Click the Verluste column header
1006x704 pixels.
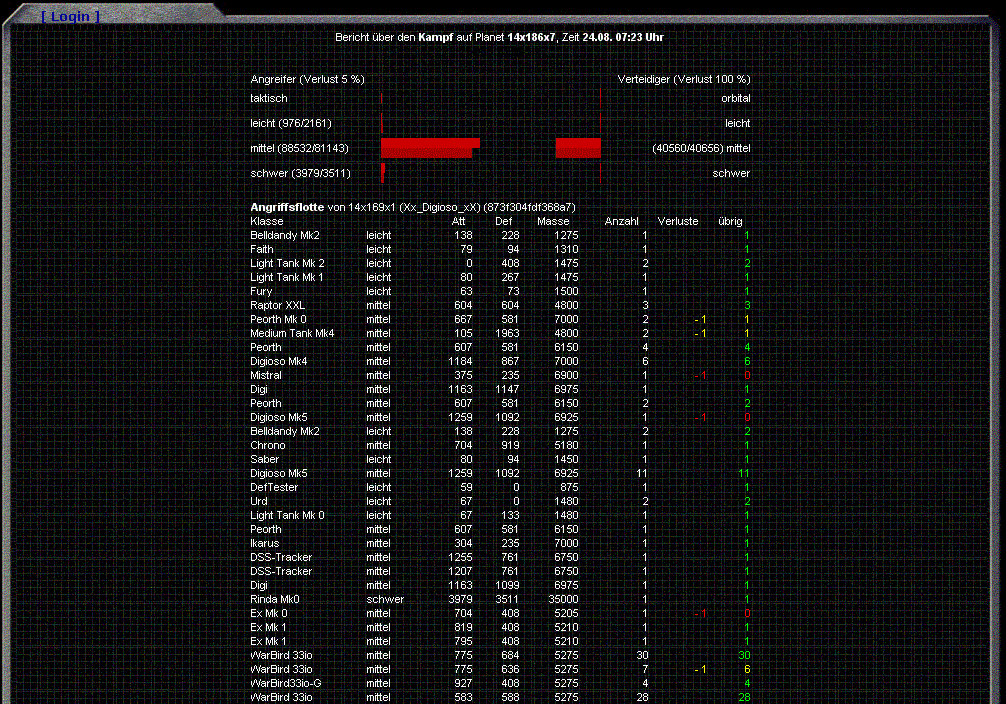click(678, 221)
